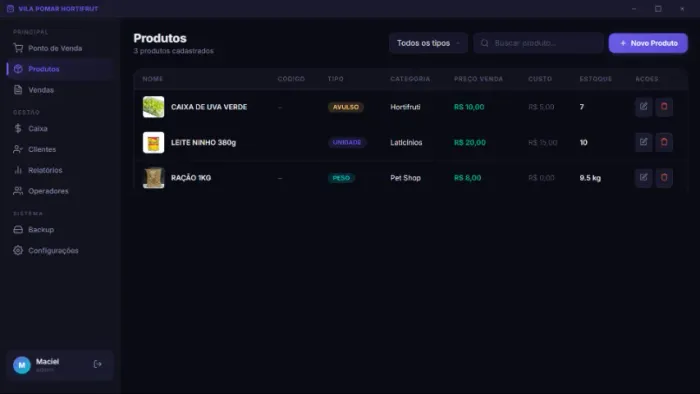Open the Relatórios menu item
This screenshot has height=394, width=700.
point(60,170)
